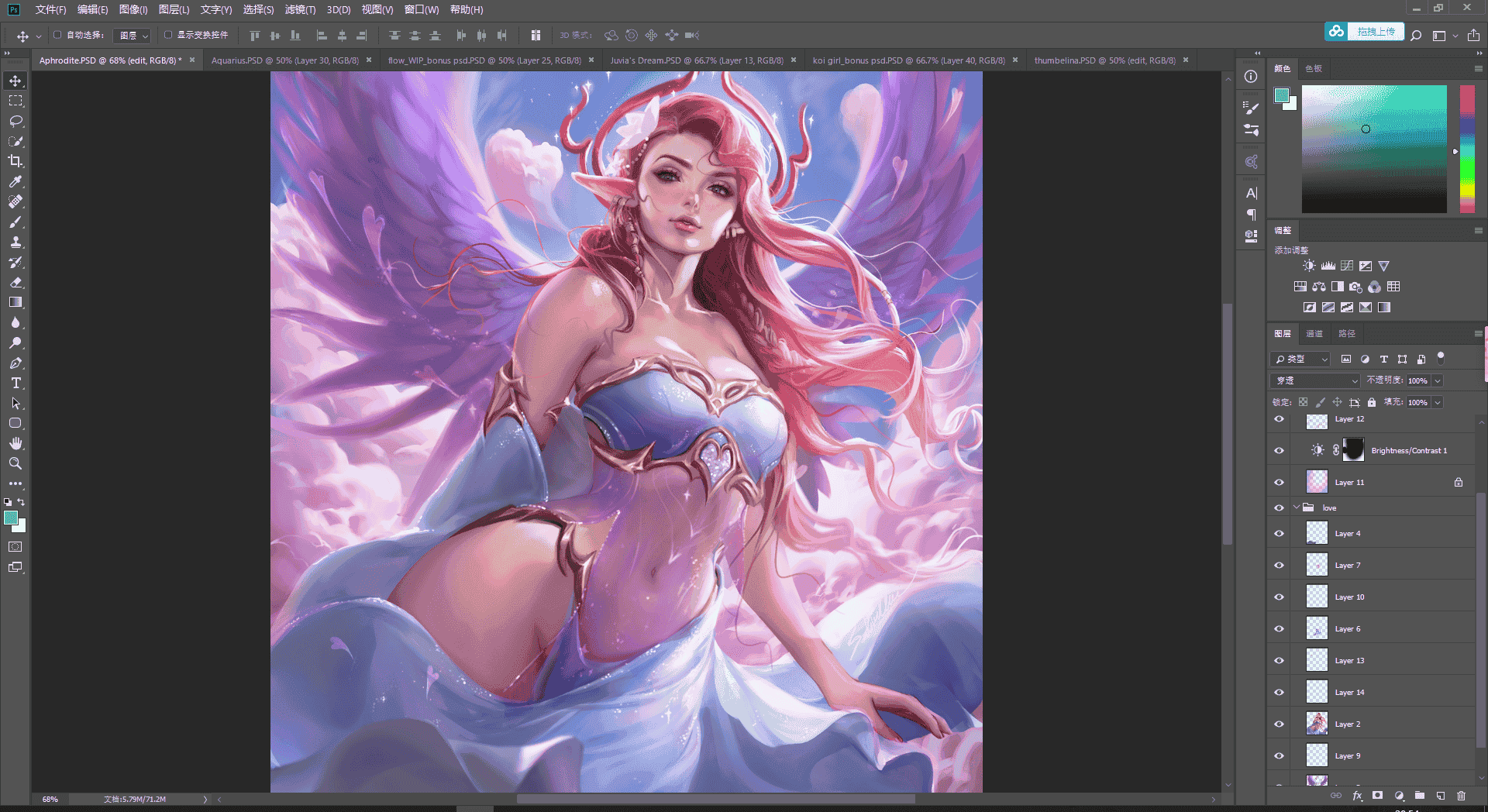Viewport: 1488px width, 812px height.
Task: Enable show transform controls checkbox
Action: (168, 35)
